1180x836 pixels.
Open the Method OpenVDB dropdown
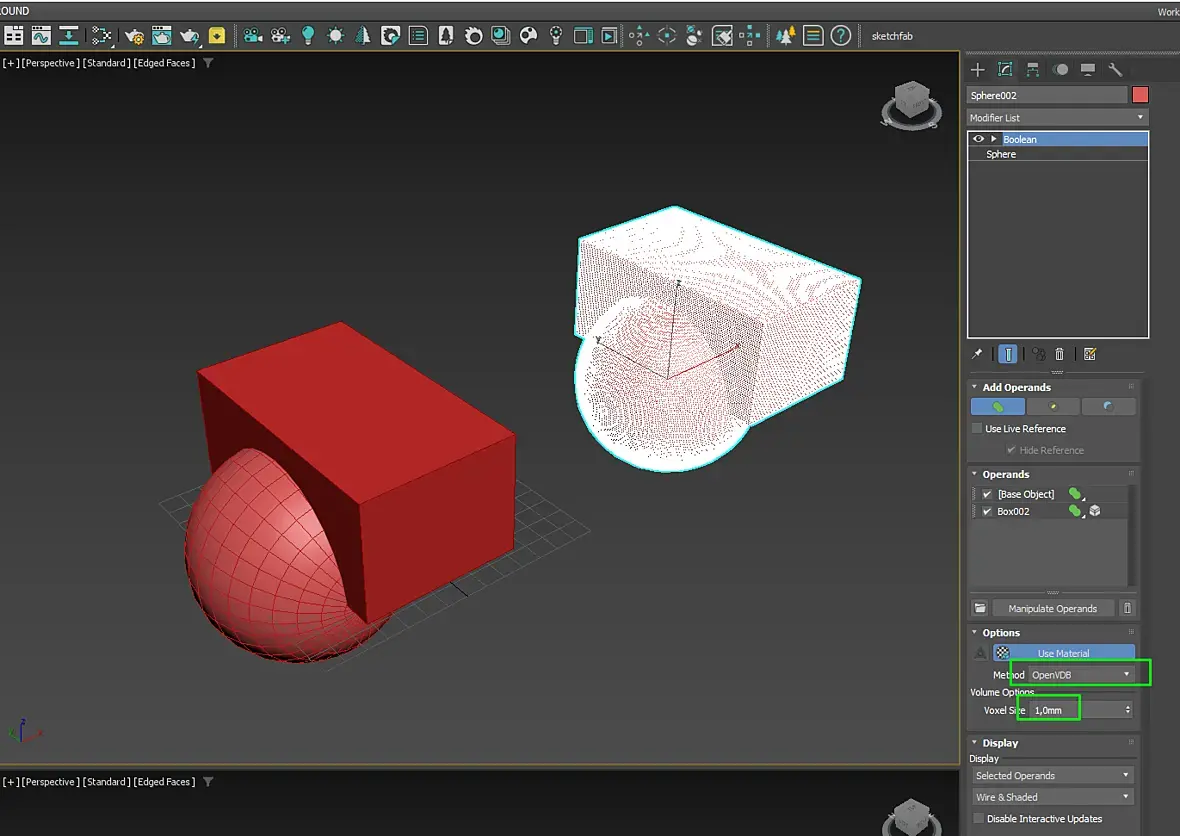tap(1081, 675)
